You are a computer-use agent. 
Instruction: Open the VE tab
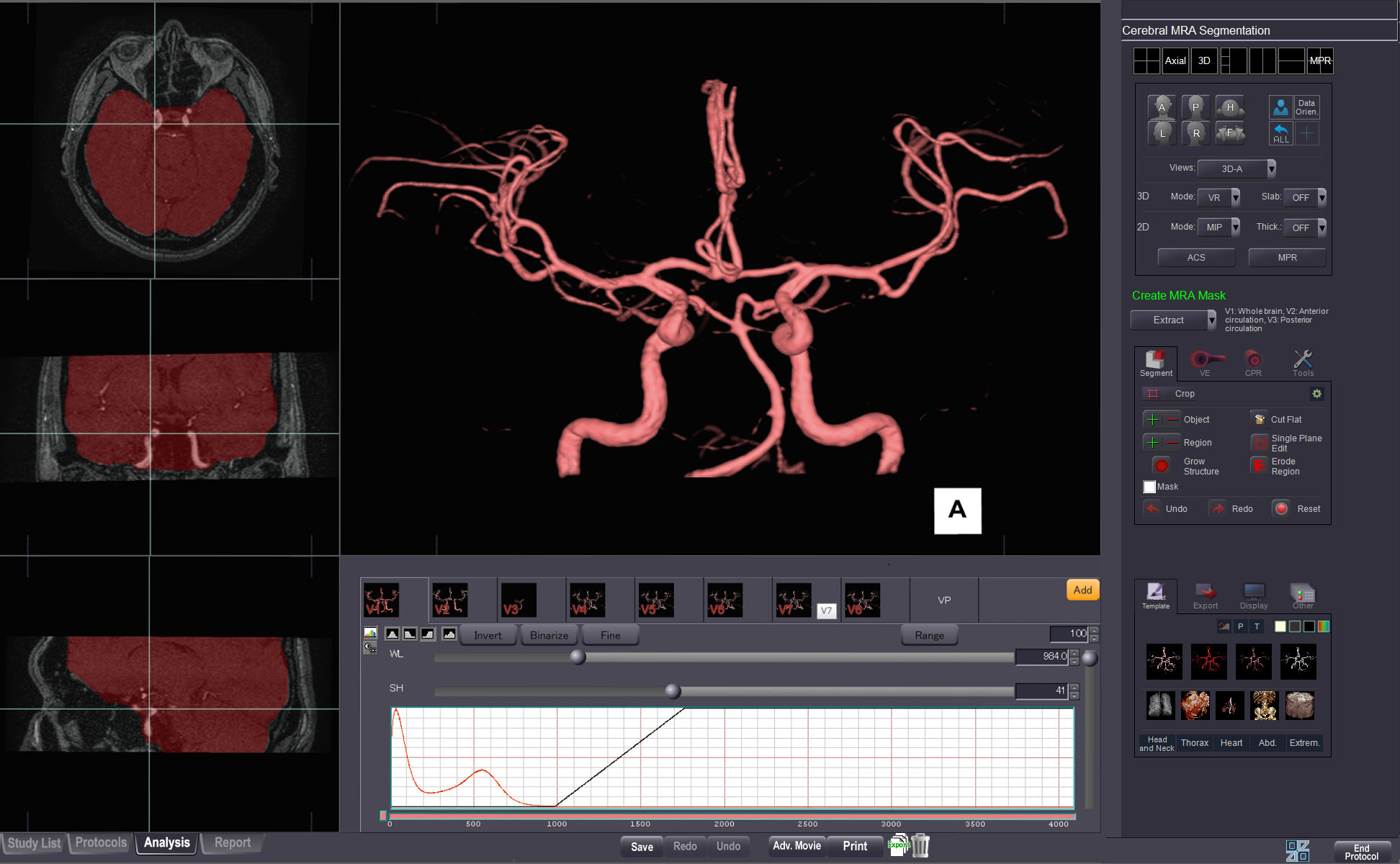[1204, 363]
